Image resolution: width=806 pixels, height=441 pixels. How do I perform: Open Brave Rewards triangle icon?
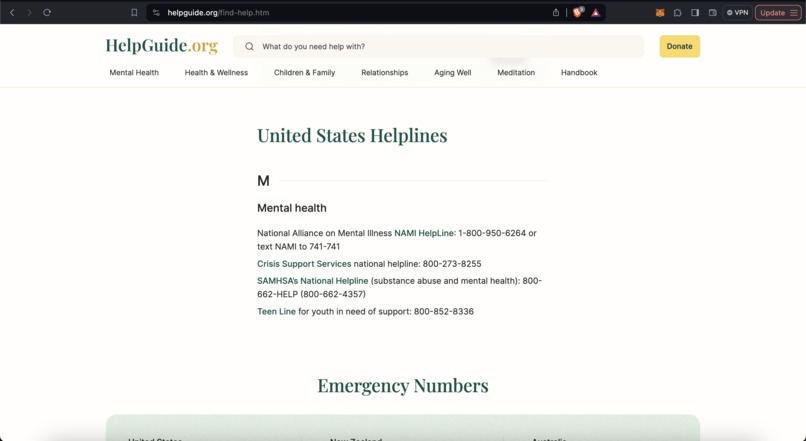click(x=596, y=13)
